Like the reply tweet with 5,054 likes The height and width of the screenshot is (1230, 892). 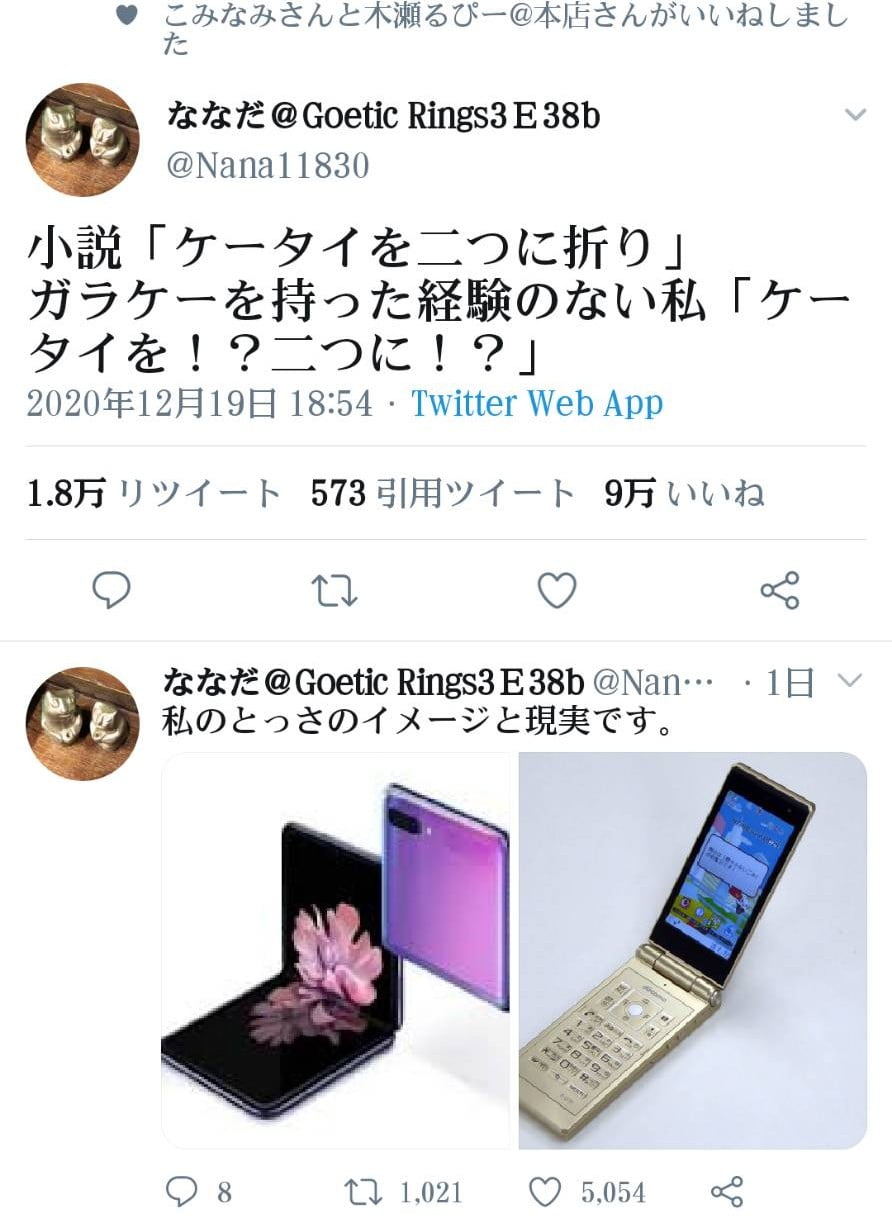click(x=586, y=1191)
